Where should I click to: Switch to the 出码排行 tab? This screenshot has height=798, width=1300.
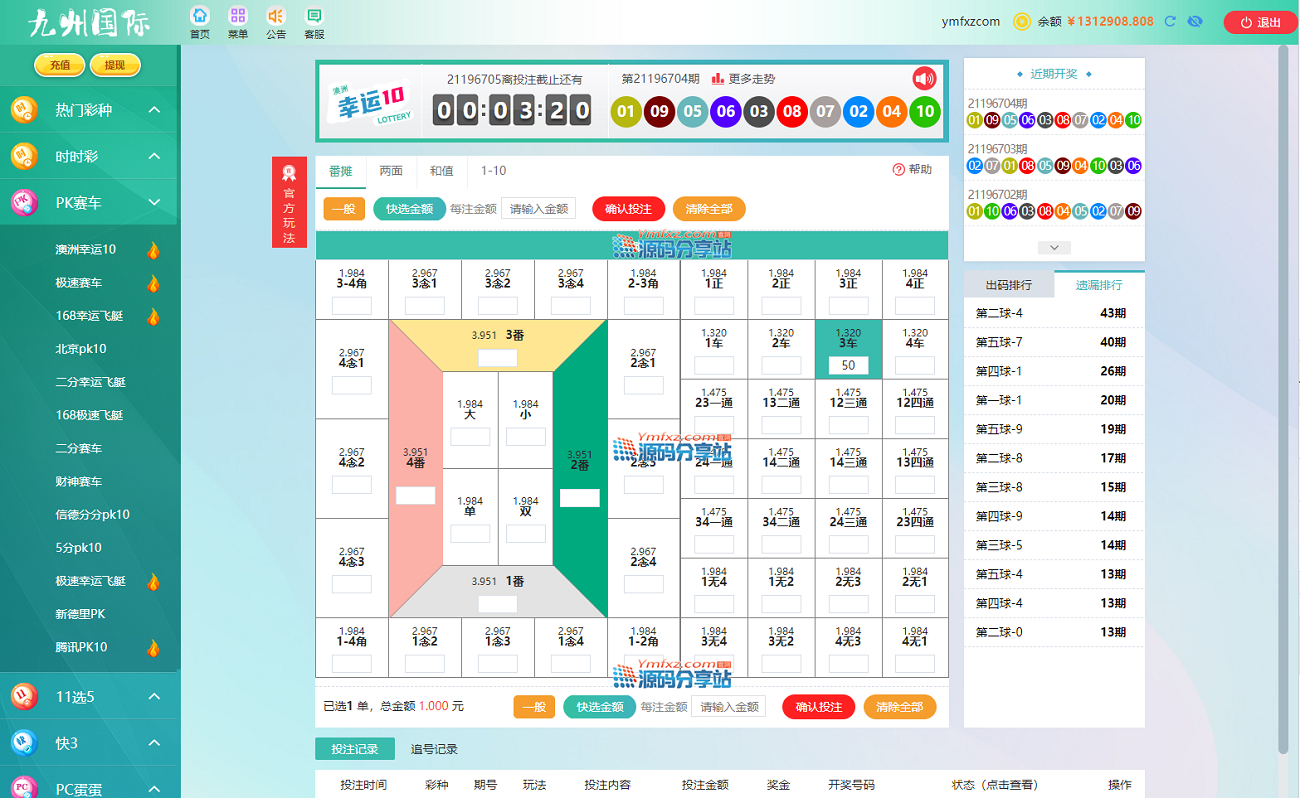click(1008, 285)
